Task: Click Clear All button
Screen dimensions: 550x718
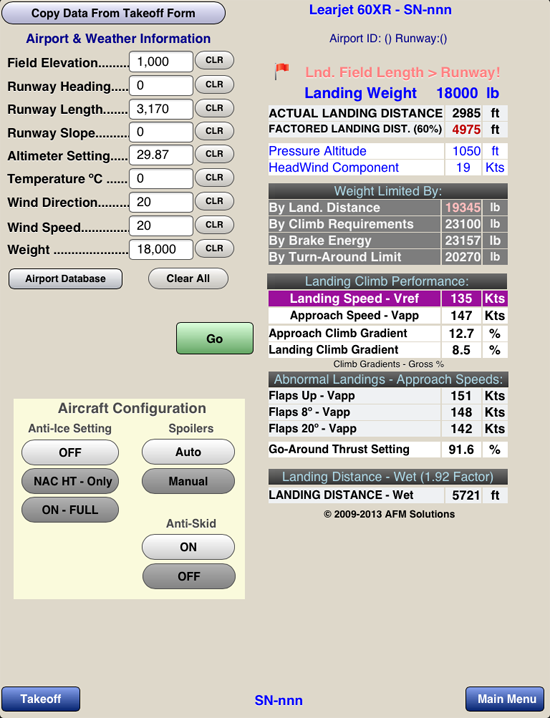Action: click(x=188, y=278)
